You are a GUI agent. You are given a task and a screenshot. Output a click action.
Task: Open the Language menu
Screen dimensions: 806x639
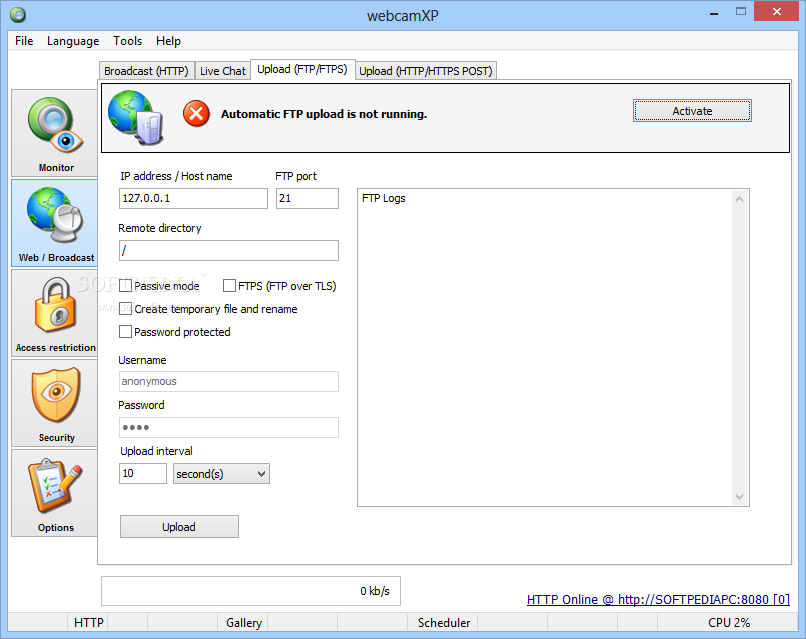coord(73,41)
